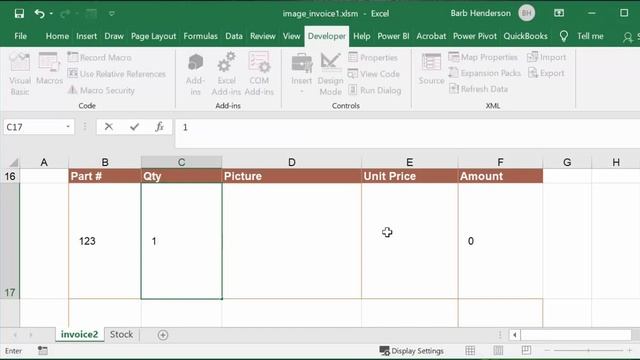
Task: Undo the last action
Action: [40, 13]
